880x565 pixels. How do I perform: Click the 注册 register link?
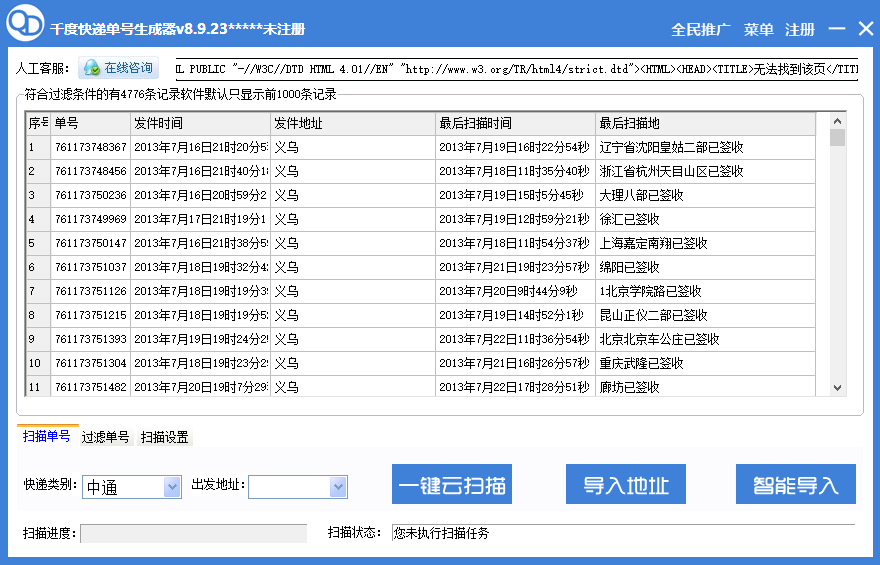click(799, 30)
